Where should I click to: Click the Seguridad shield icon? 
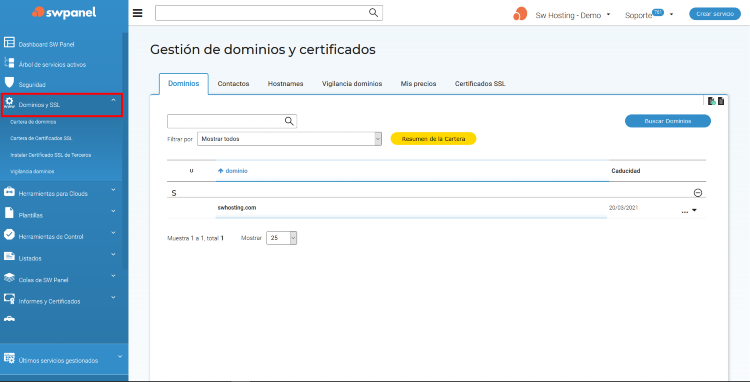pos(9,83)
